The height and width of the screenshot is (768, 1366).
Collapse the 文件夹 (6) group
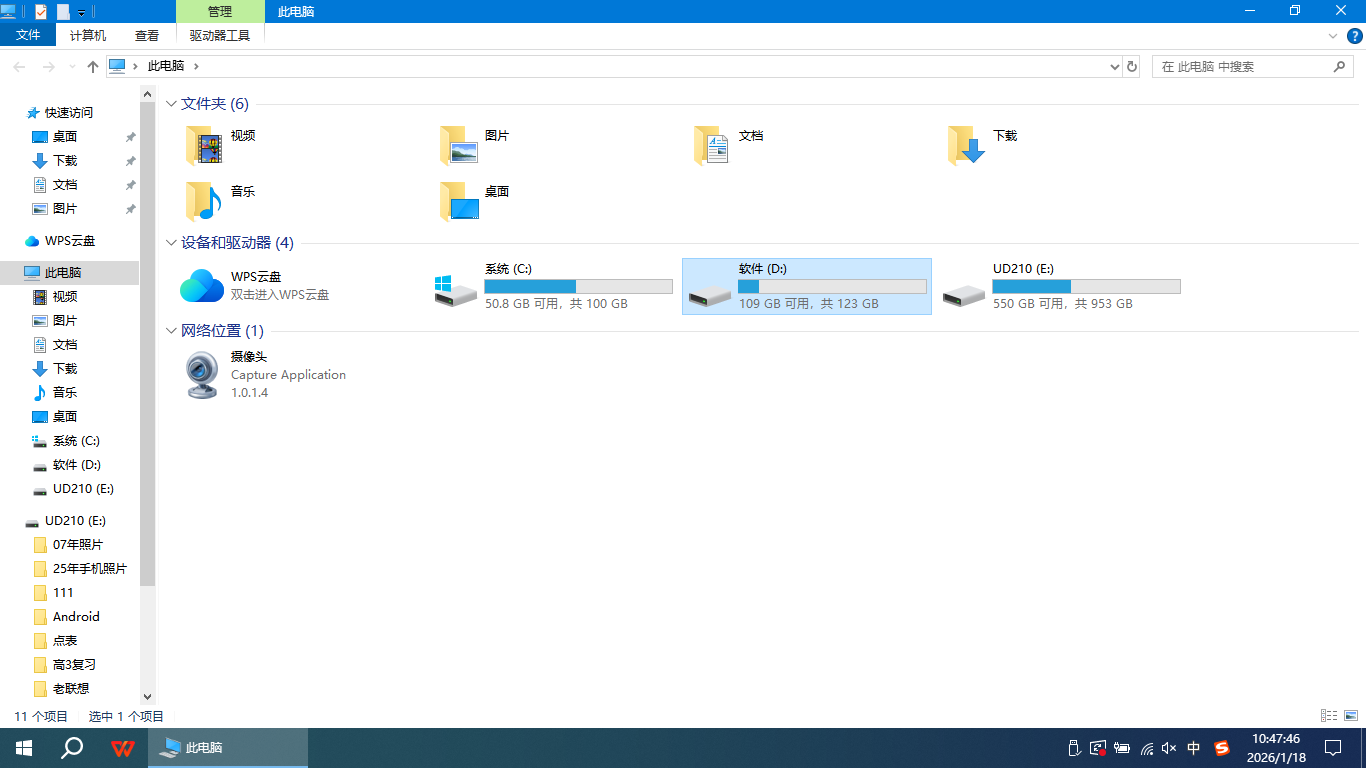pyautogui.click(x=171, y=104)
